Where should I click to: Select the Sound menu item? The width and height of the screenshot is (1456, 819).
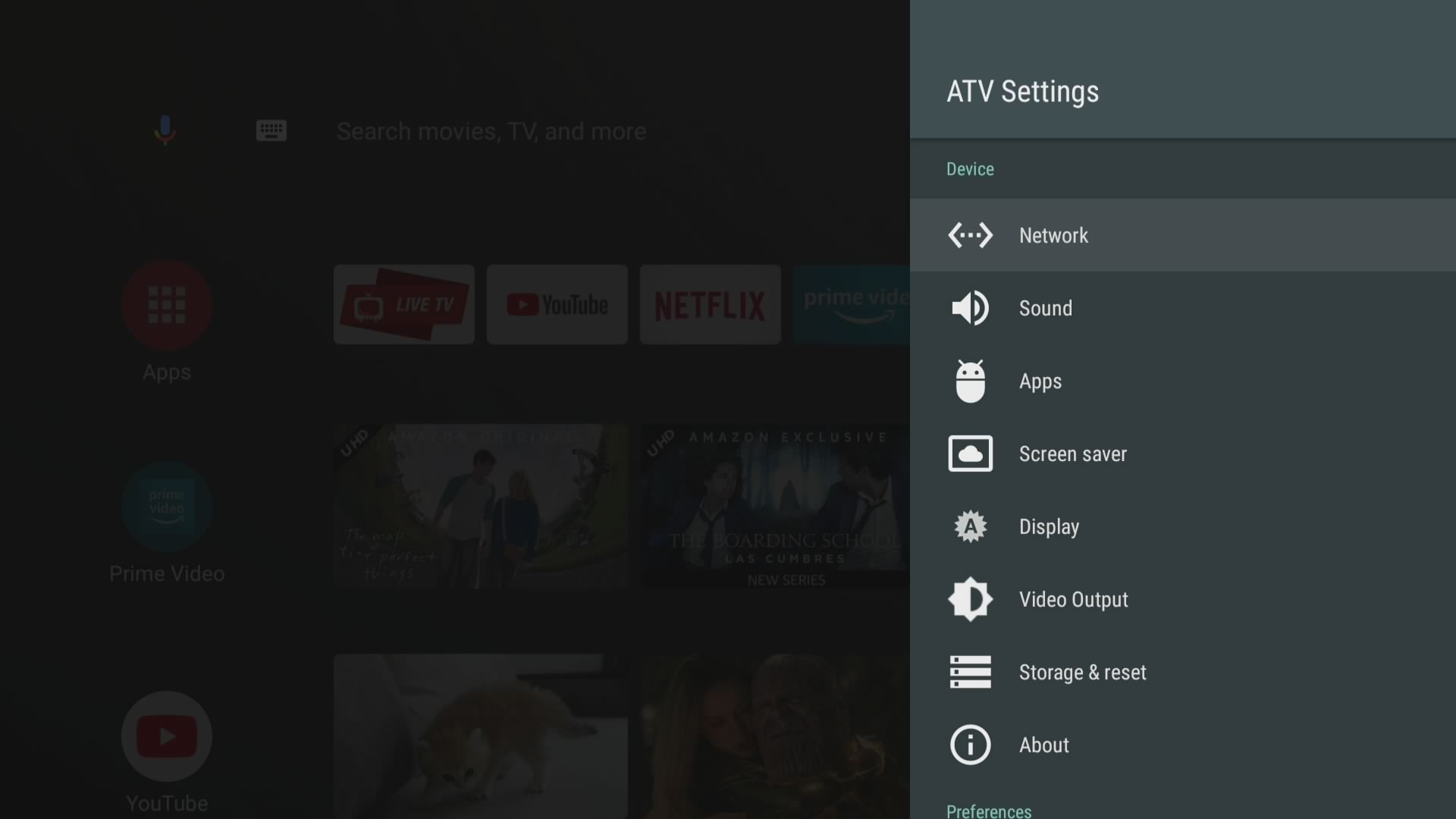(1045, 308)
